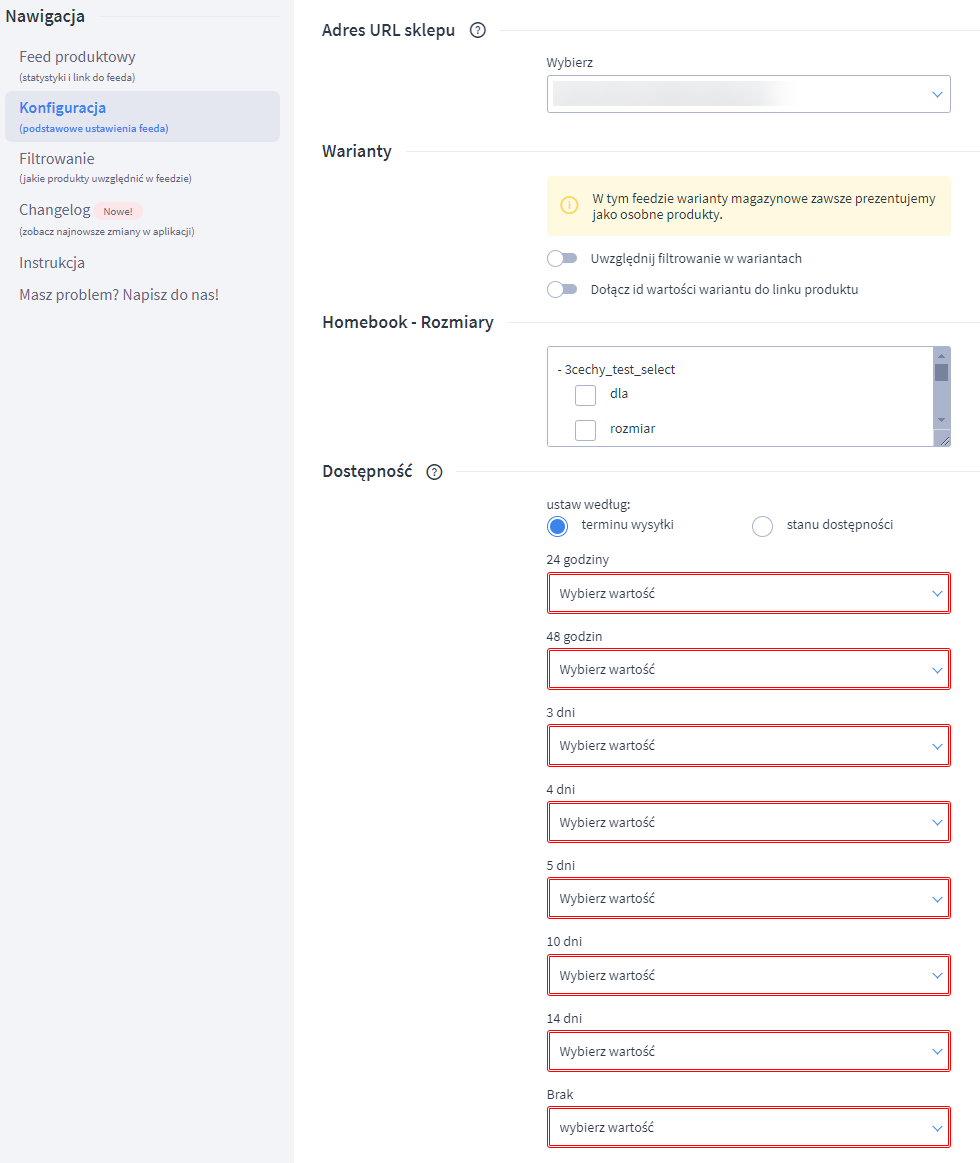Open the "24 godziny" value dropdown
980x1163 pixels.
748,592
